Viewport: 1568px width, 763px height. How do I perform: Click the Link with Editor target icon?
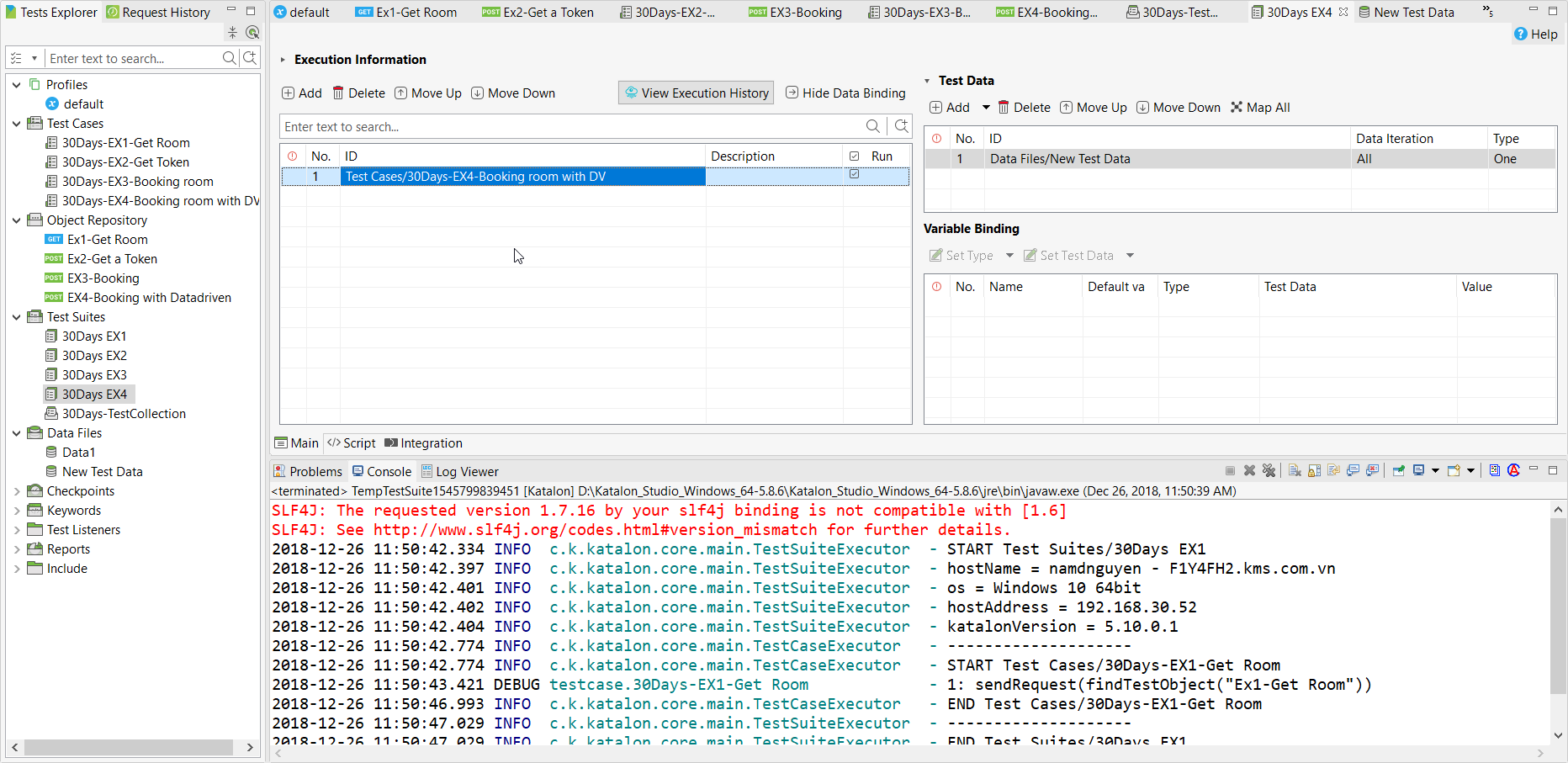[x=252, y=33]
